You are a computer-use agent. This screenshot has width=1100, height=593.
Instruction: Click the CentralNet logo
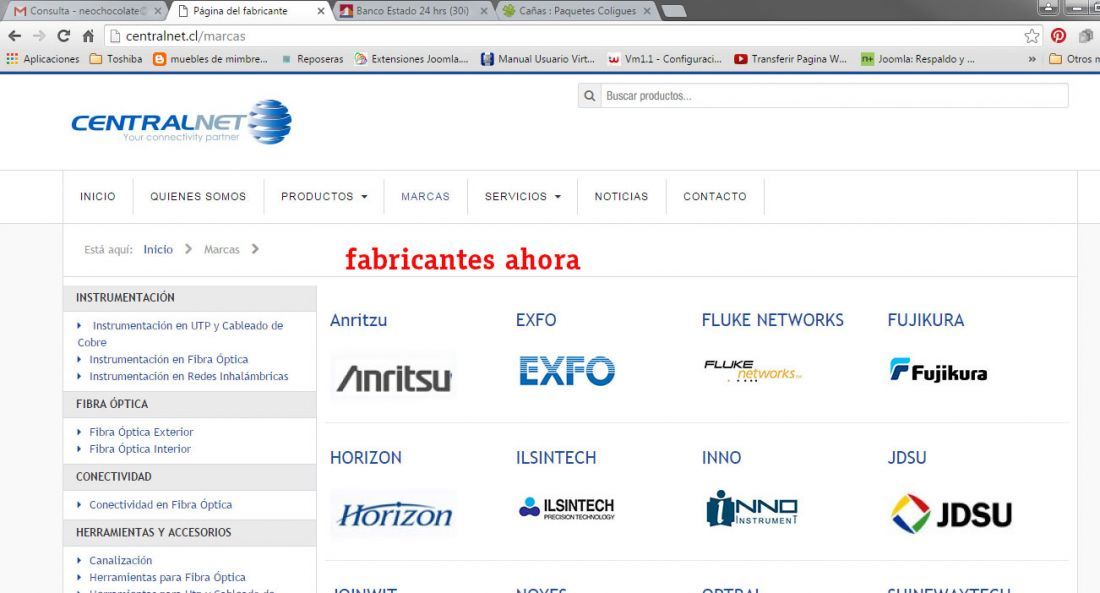[x=181, y=123]
